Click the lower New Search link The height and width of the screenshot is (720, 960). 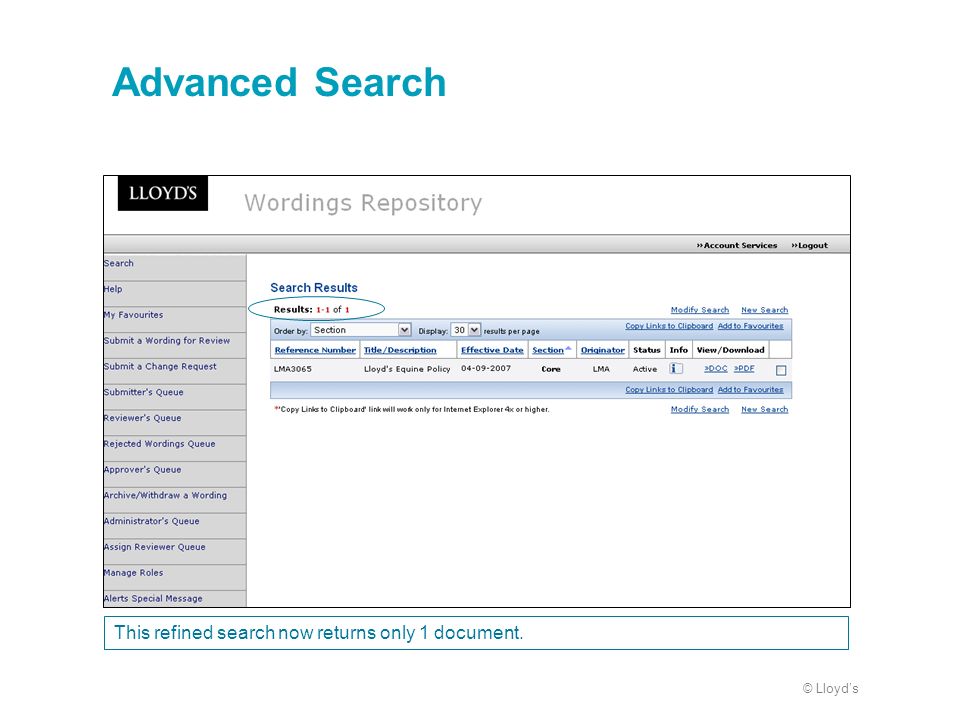pyautogui.click(x=765, y=409)
